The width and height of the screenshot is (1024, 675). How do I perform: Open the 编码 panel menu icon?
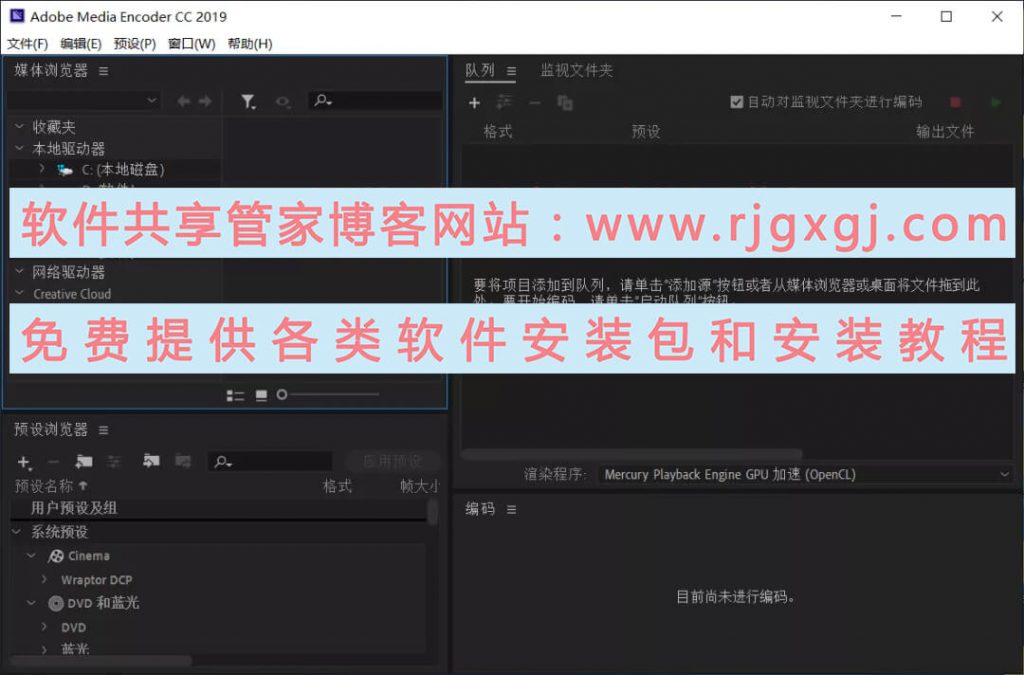(511, 510)
